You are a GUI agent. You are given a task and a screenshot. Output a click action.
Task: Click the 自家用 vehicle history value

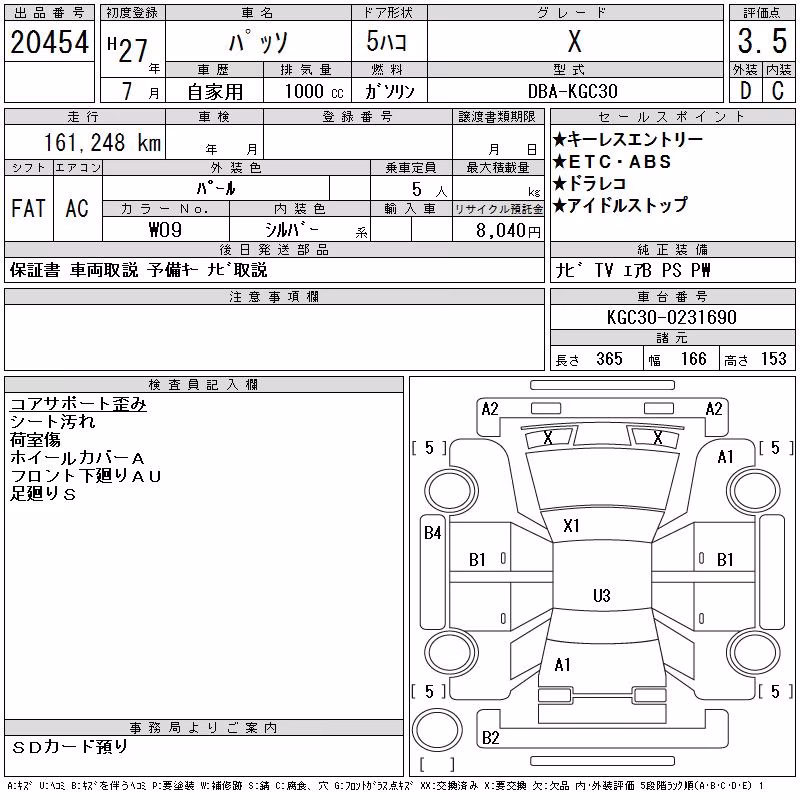[x=215, y=92]
